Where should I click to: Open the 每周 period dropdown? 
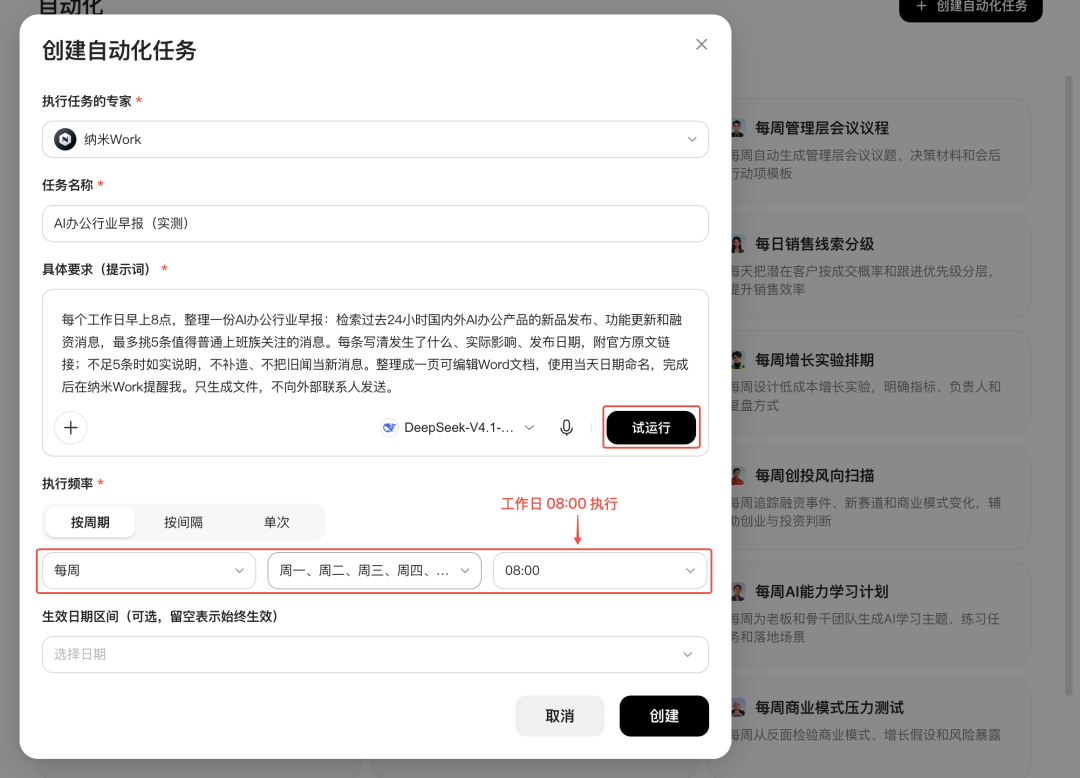[x=149, y=571]
